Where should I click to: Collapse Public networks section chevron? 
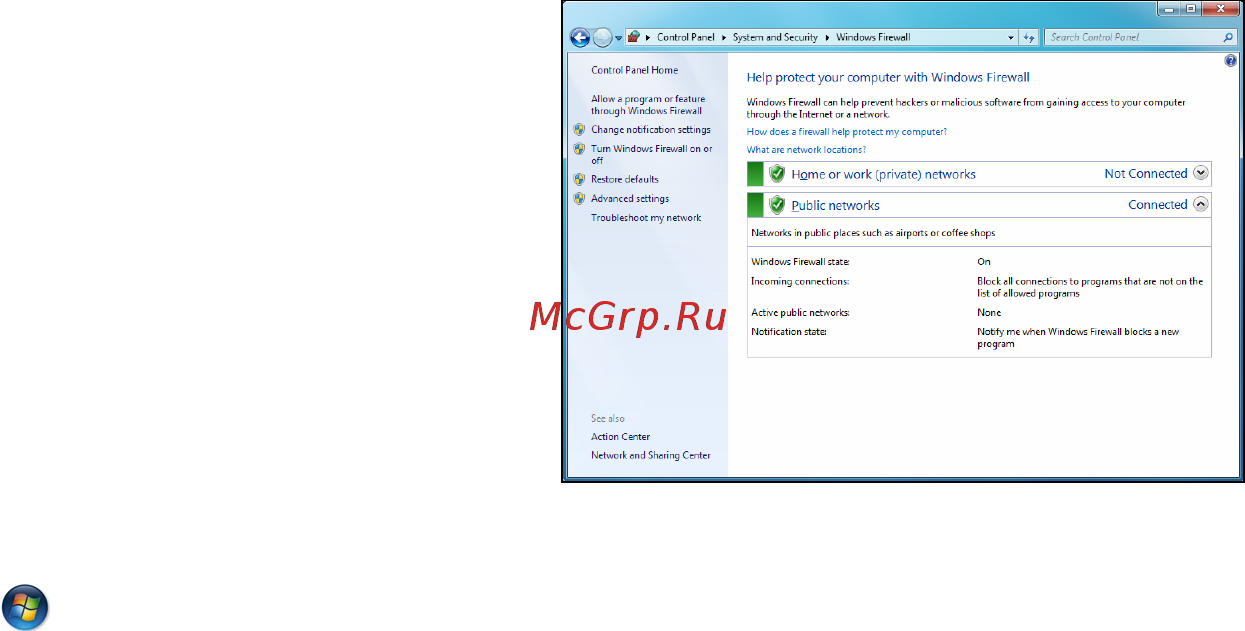pos(1201,204)
